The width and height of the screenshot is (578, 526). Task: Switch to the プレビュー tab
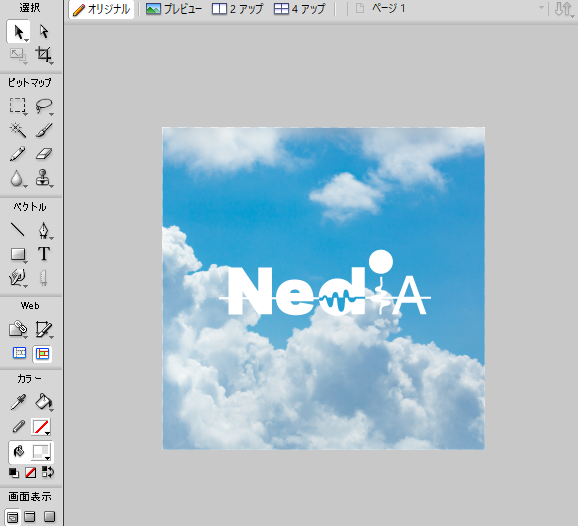(x=174, y=8)
